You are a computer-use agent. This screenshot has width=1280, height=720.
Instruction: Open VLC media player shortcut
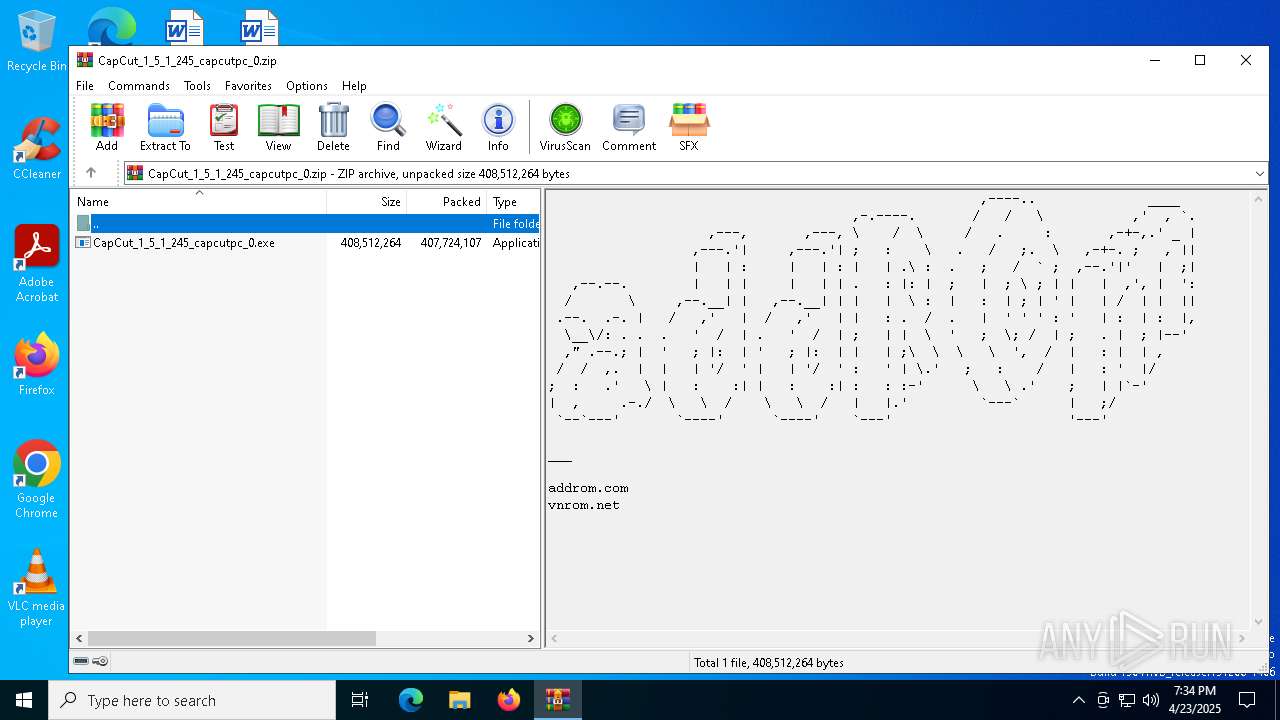point(36,588)
